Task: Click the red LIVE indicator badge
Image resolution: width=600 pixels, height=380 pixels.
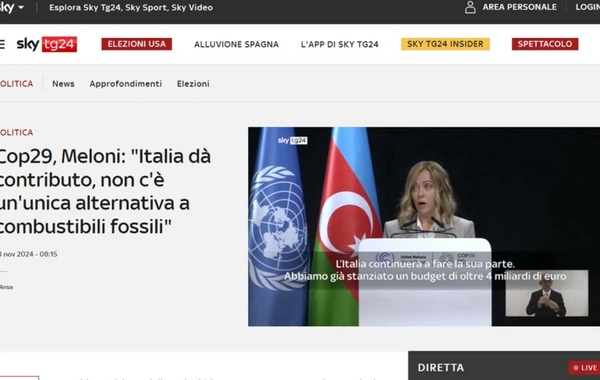Action: [584, 368]
